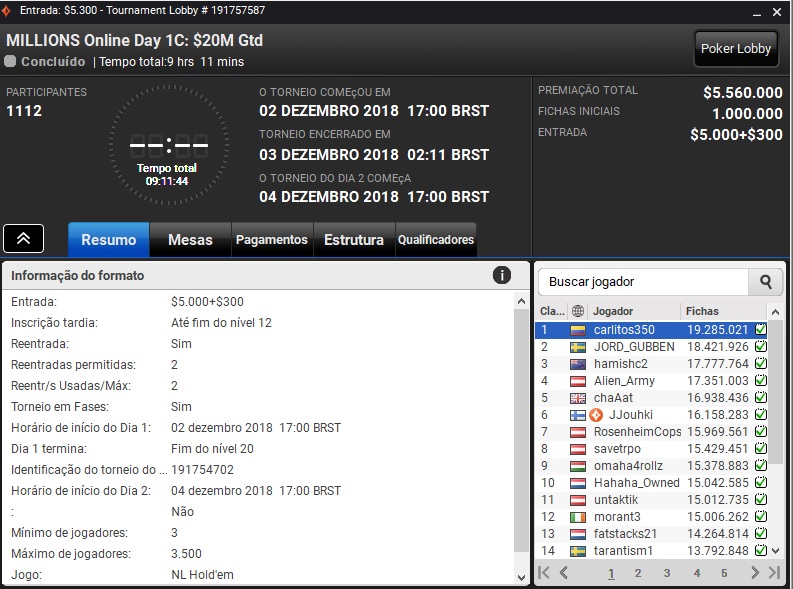
Task: Click format info scrollbar down arrow
Action: [521, 577]
